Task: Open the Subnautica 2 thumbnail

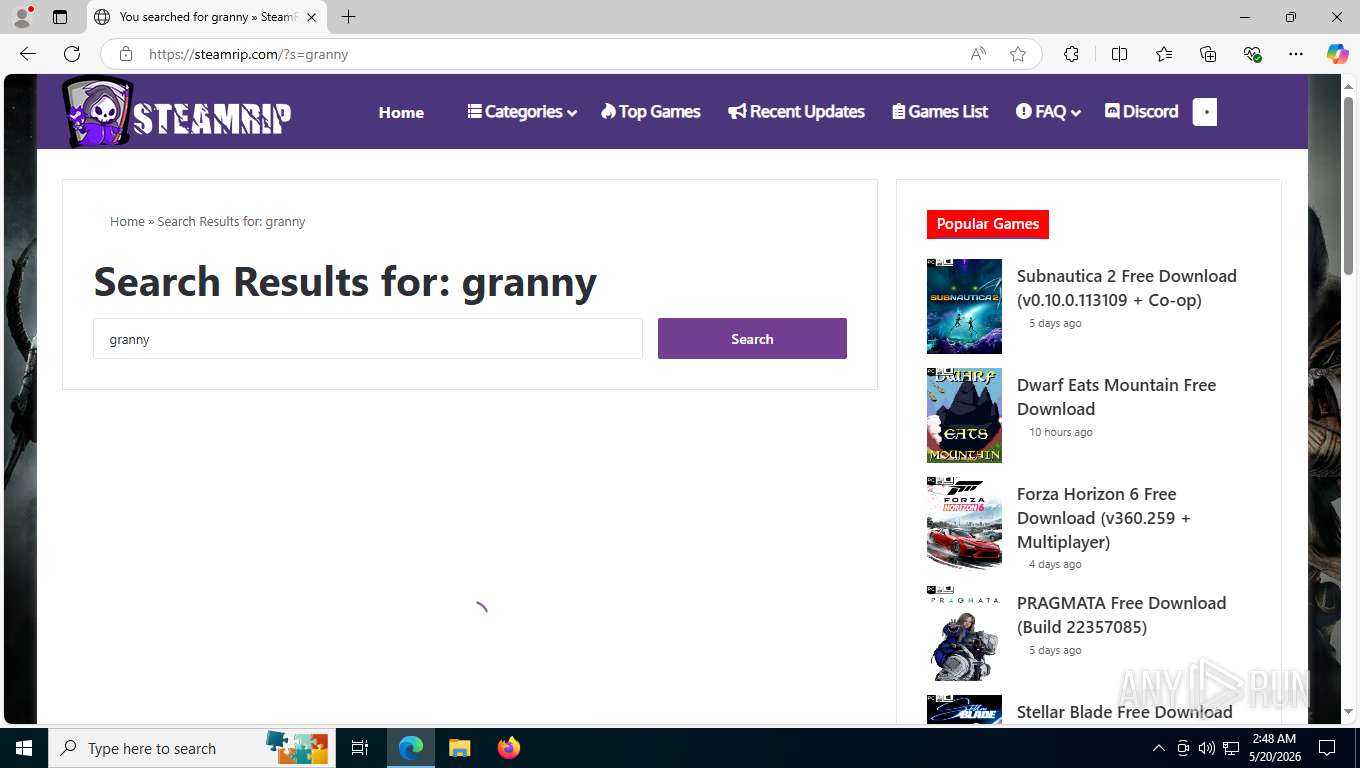Action: pyautogui.click(x=964, y=306)
